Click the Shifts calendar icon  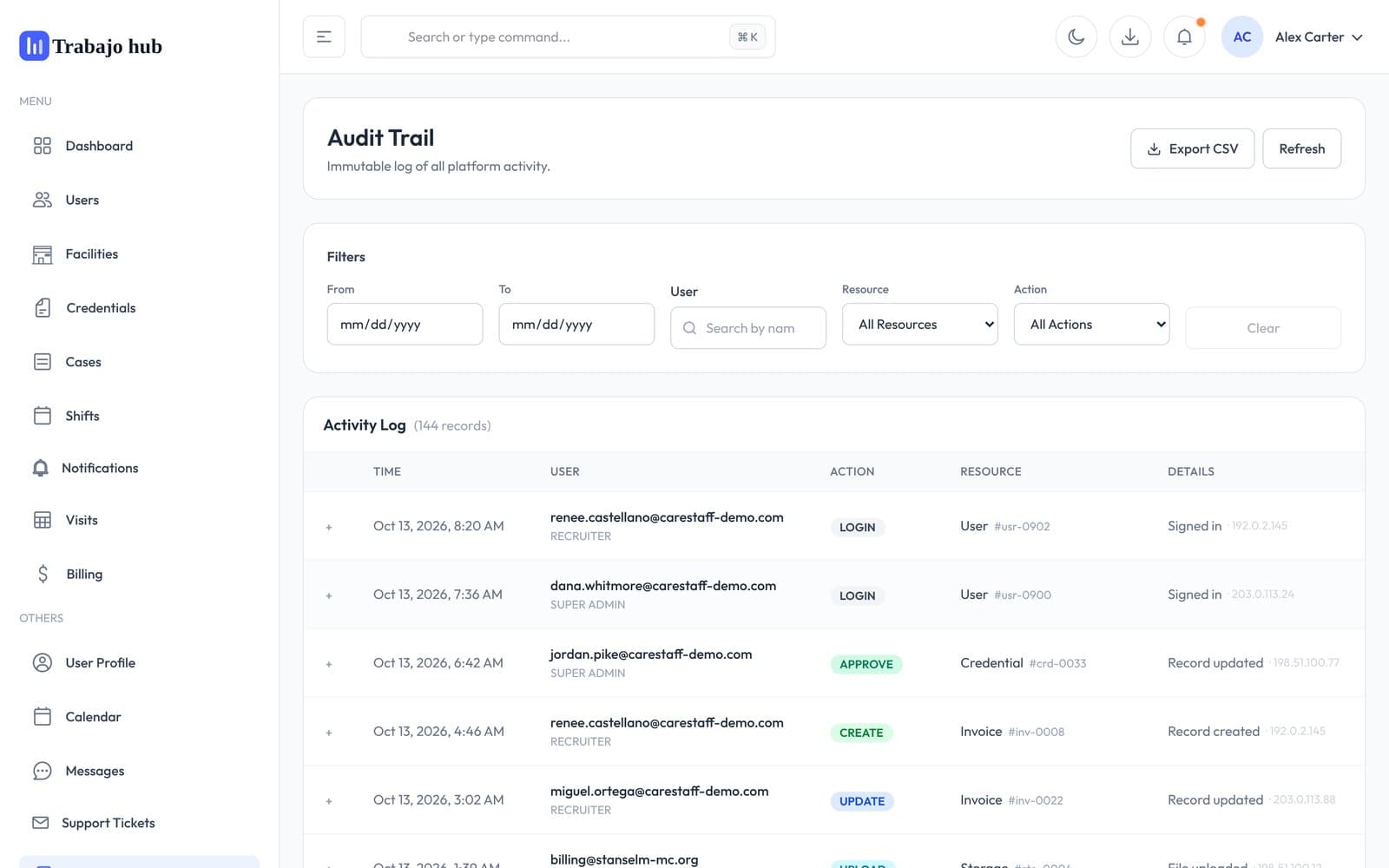[43, 416]
